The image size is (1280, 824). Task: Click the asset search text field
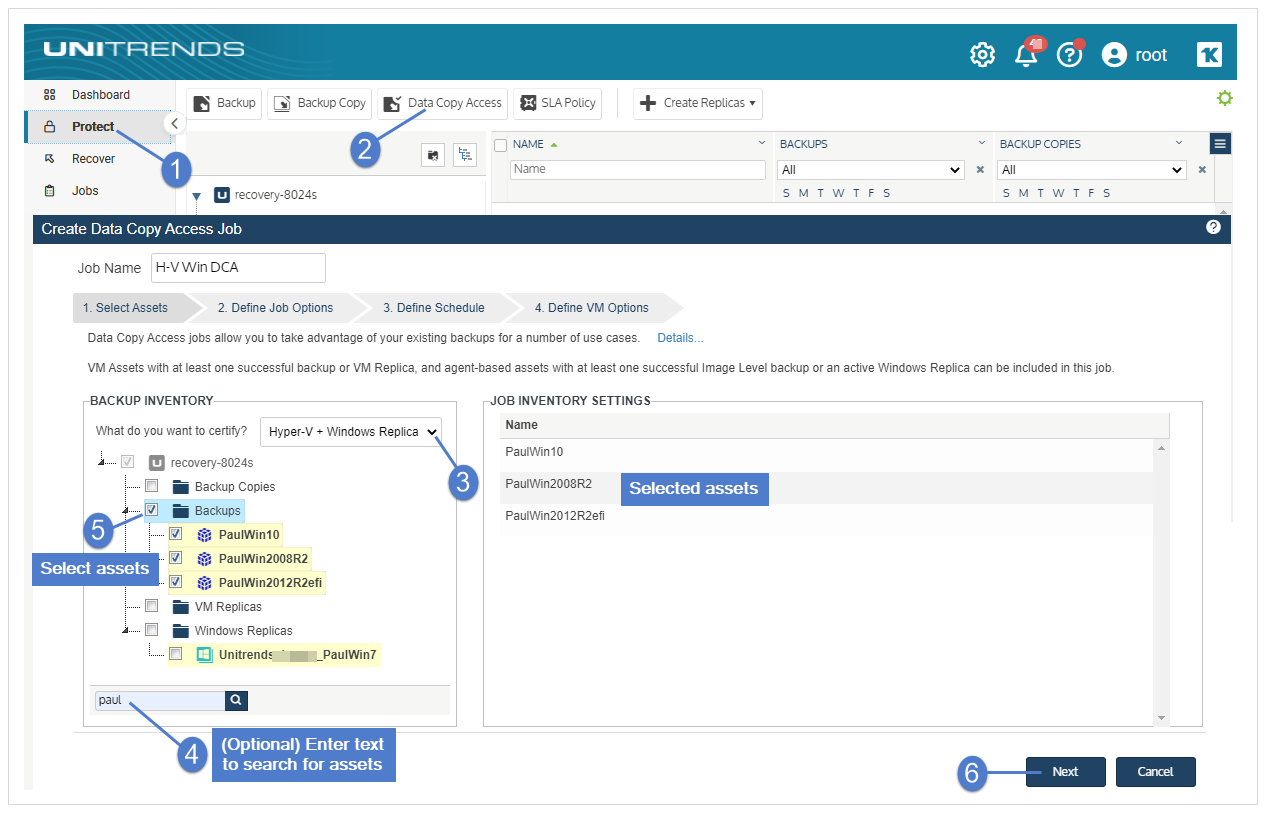tap(160, 700)
